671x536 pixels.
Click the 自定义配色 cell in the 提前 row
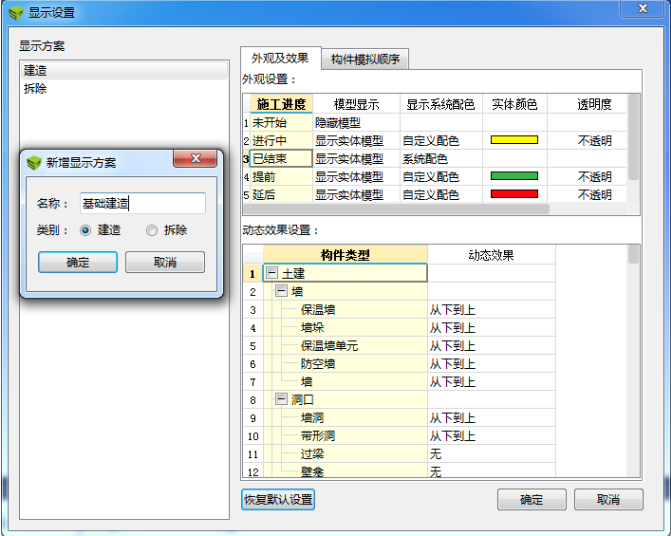pyautogui.click(x=441, y=177)
